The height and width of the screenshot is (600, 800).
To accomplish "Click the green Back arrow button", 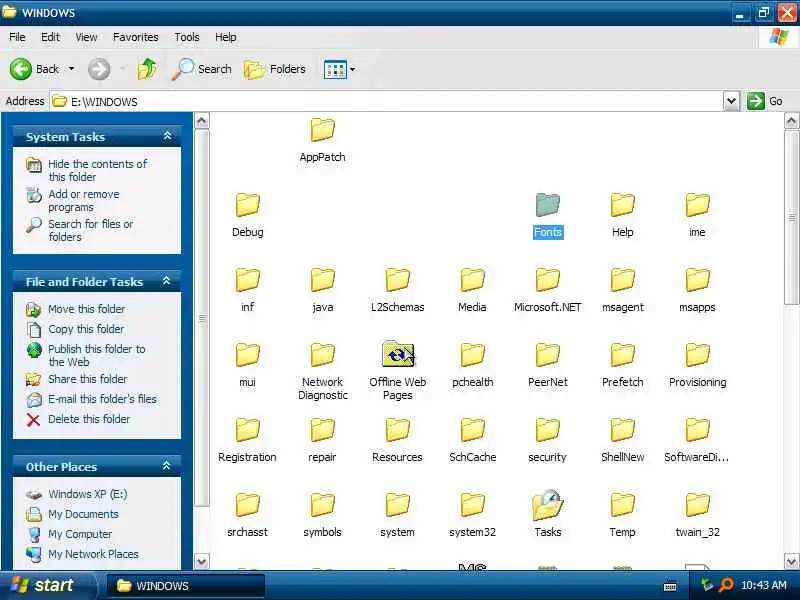I will (x=20, y=69).
